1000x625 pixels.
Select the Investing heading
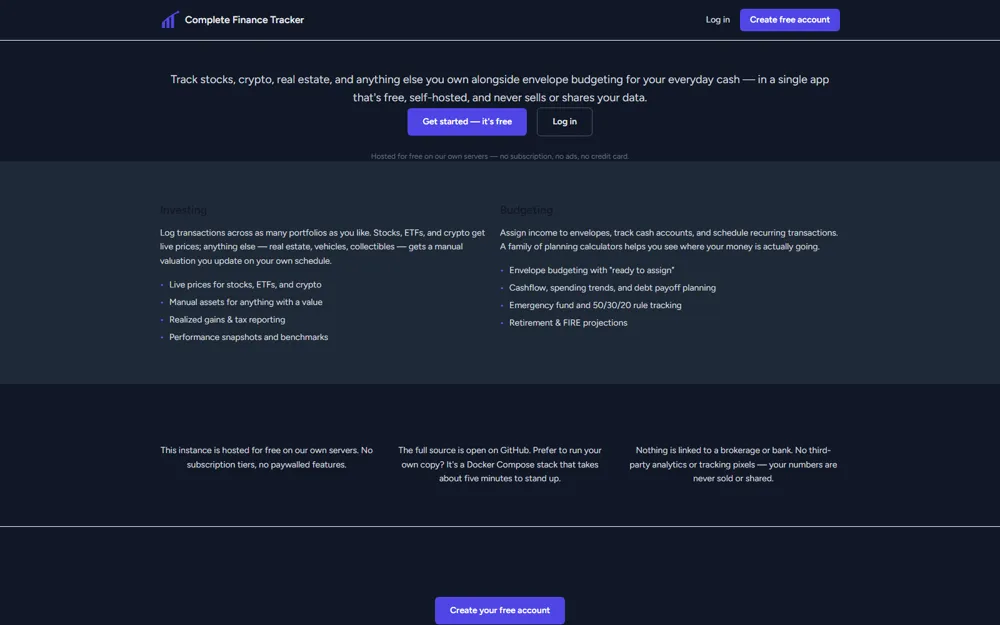click(183, 210)
